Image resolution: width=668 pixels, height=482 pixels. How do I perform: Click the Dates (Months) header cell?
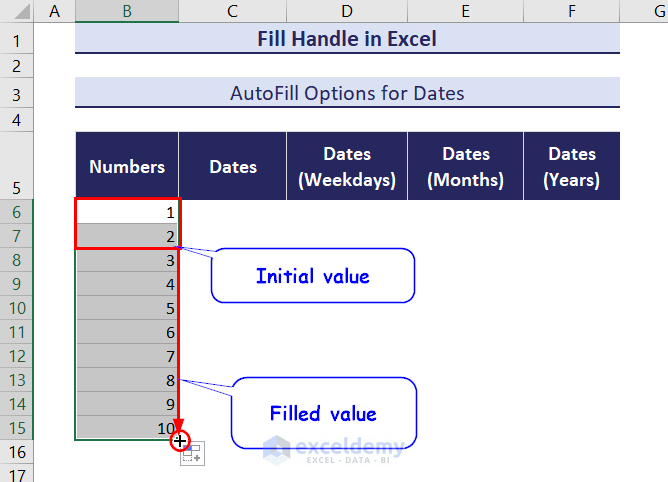pyautogui.click(x=466, y=167)
